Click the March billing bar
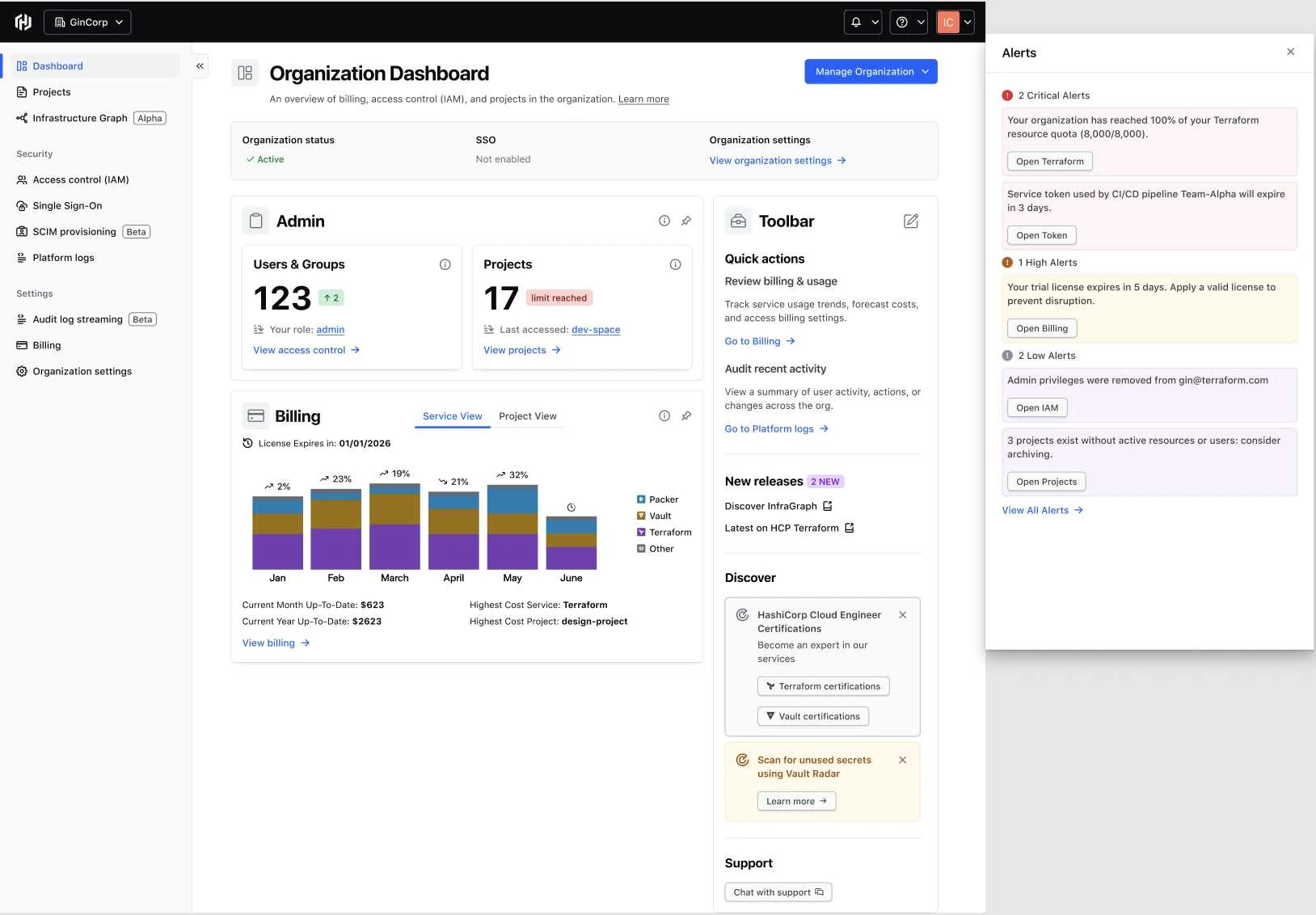 (x=394, y=526)
